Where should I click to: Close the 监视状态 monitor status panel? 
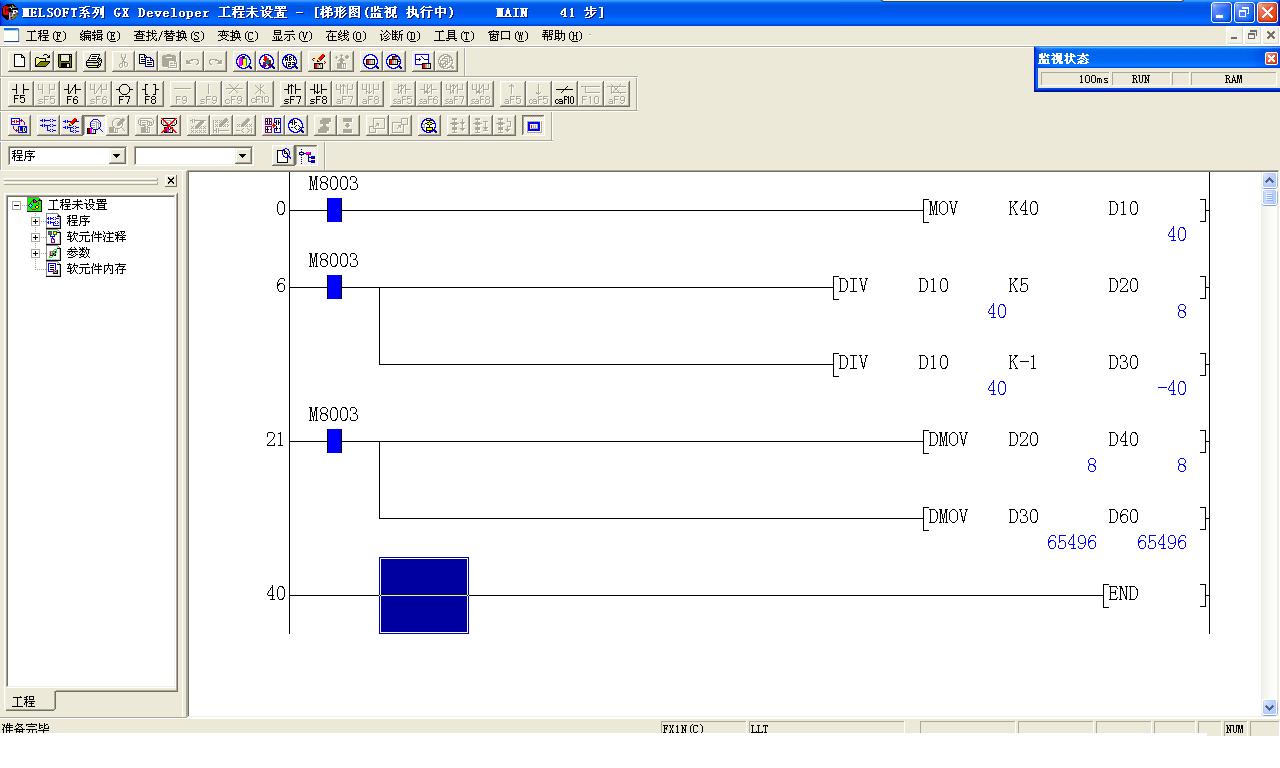pos(1271,59)
